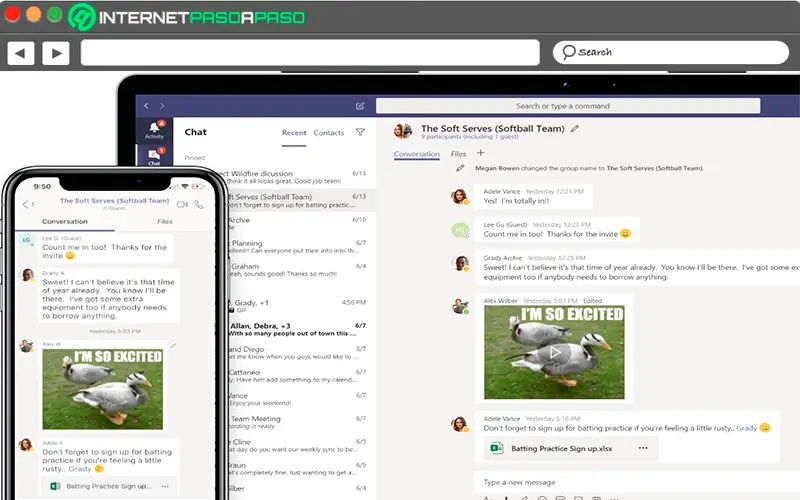This screenshot has width=800, height=500.
Task: Open the Cline chat dated 6/5
Action: tap(299, 445)
